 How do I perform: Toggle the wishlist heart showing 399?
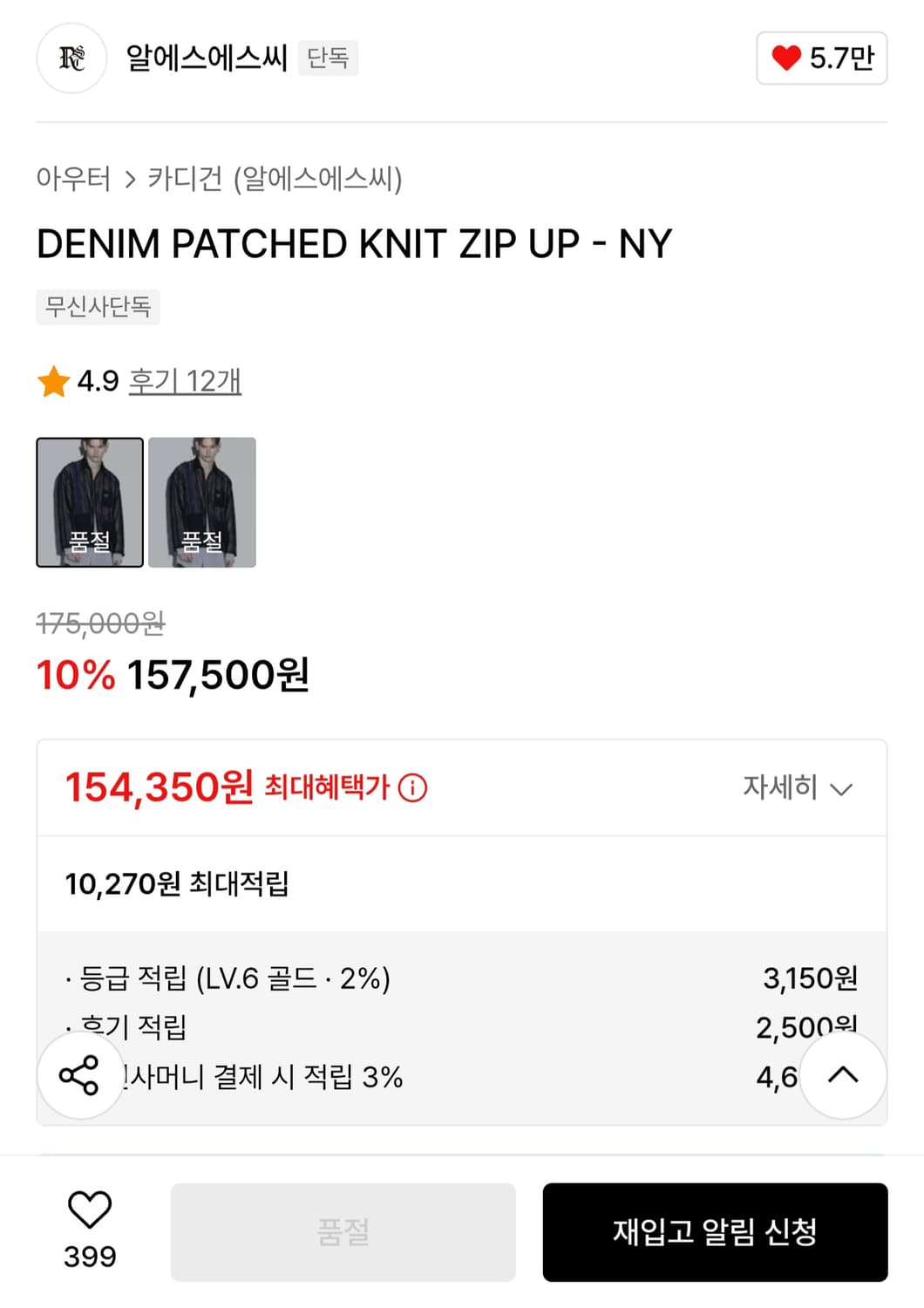[90, 1210]
